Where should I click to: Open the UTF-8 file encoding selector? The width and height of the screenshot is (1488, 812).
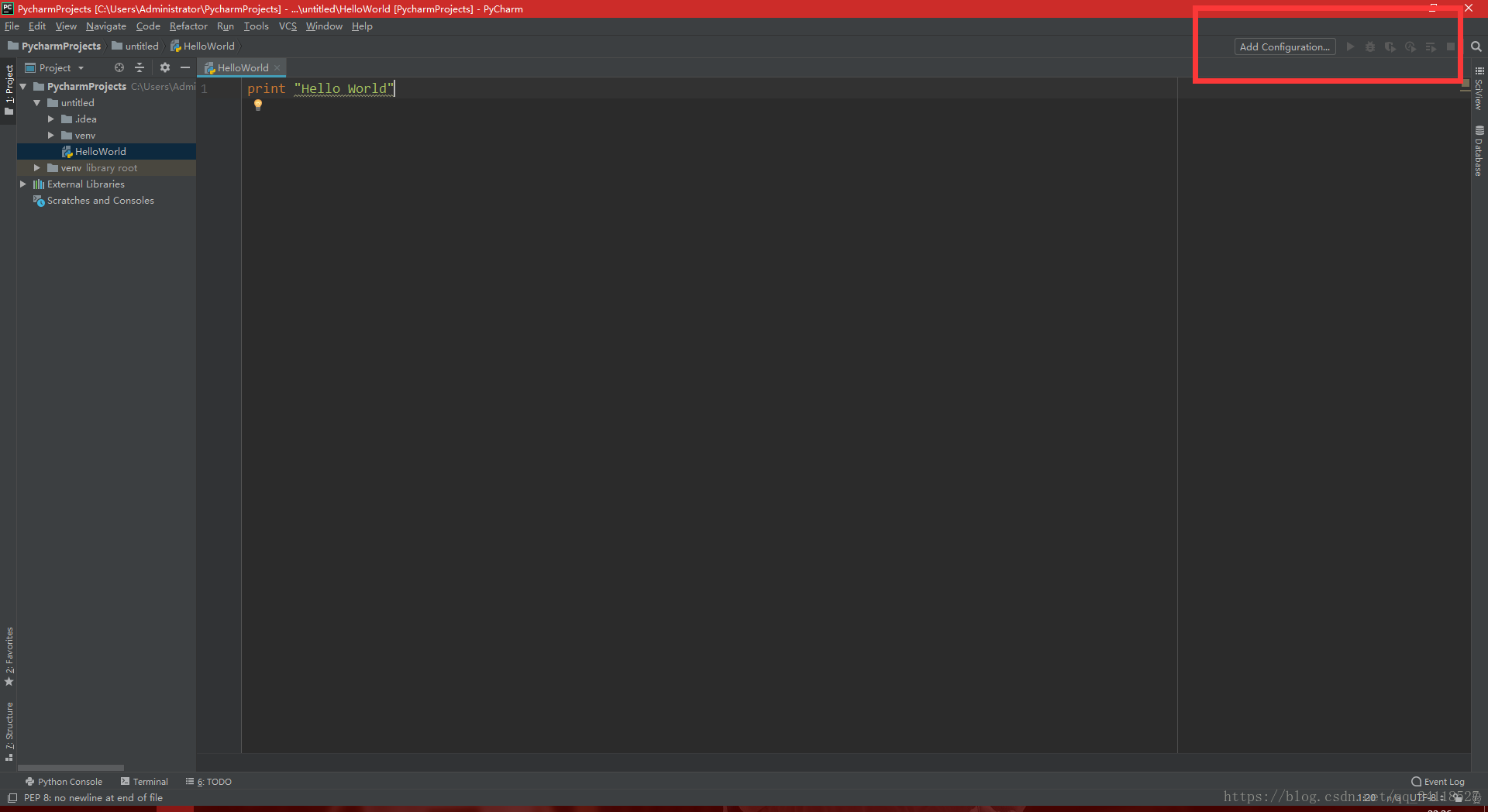tap(1426, 797)
